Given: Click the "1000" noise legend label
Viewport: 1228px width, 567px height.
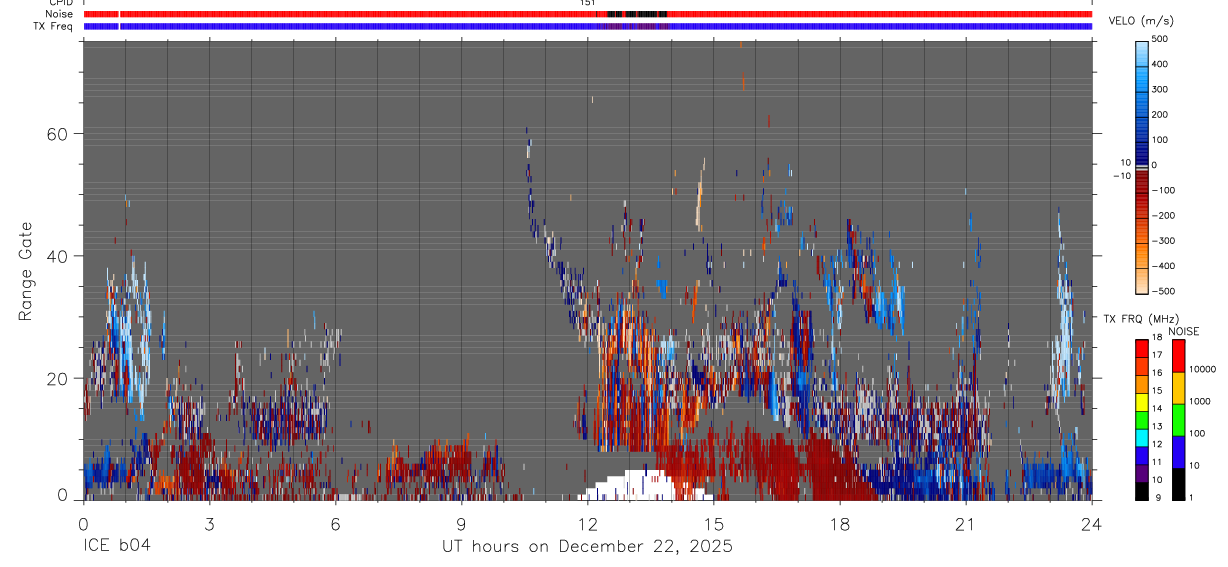Looking at the screenshot, I should pos(1200,401).
